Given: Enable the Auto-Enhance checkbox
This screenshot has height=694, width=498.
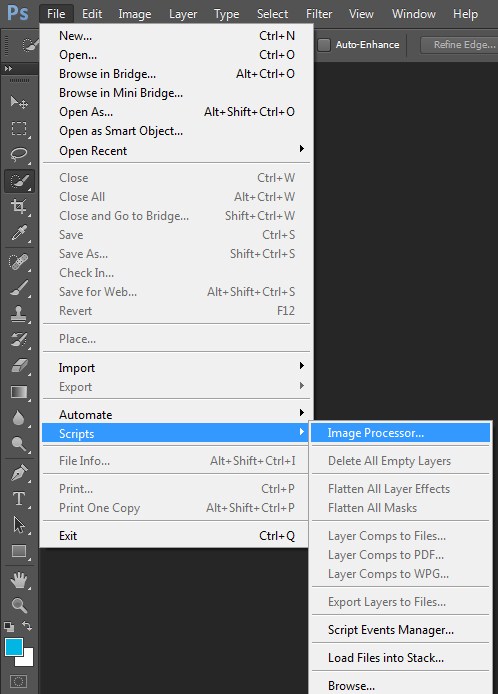Looking at the screenshot, I should tap(324, 45).
